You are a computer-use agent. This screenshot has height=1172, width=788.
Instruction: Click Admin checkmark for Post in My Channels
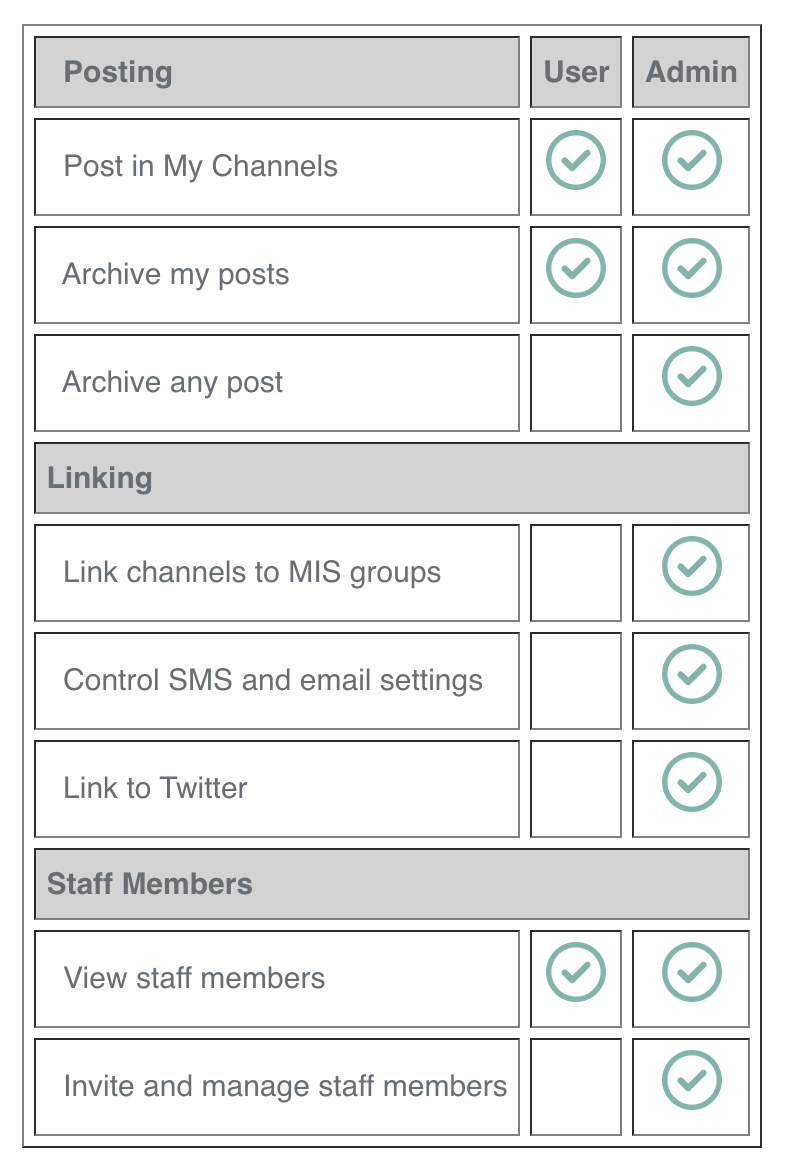[692, 160]
